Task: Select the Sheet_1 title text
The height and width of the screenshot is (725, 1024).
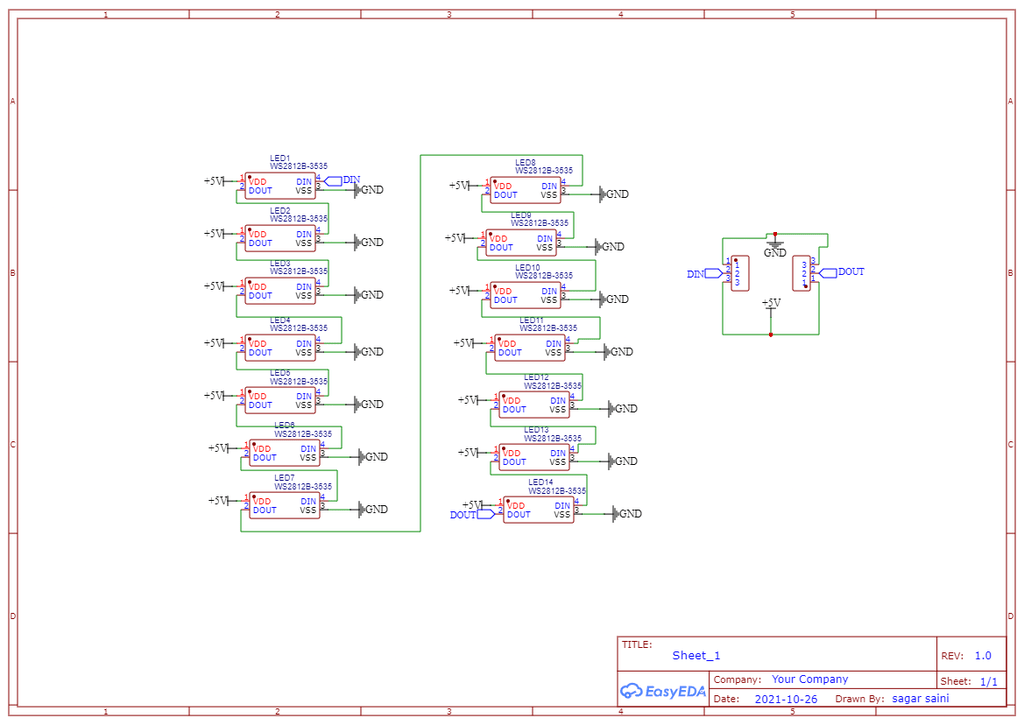Action: [696, 656]
